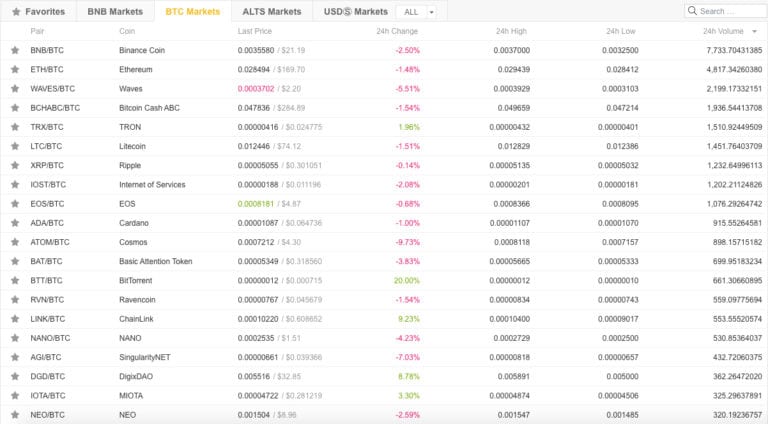Click MIOTA last price 0.00004722
Viewport: 768px width, 424px height.
(x=258, y=396)
